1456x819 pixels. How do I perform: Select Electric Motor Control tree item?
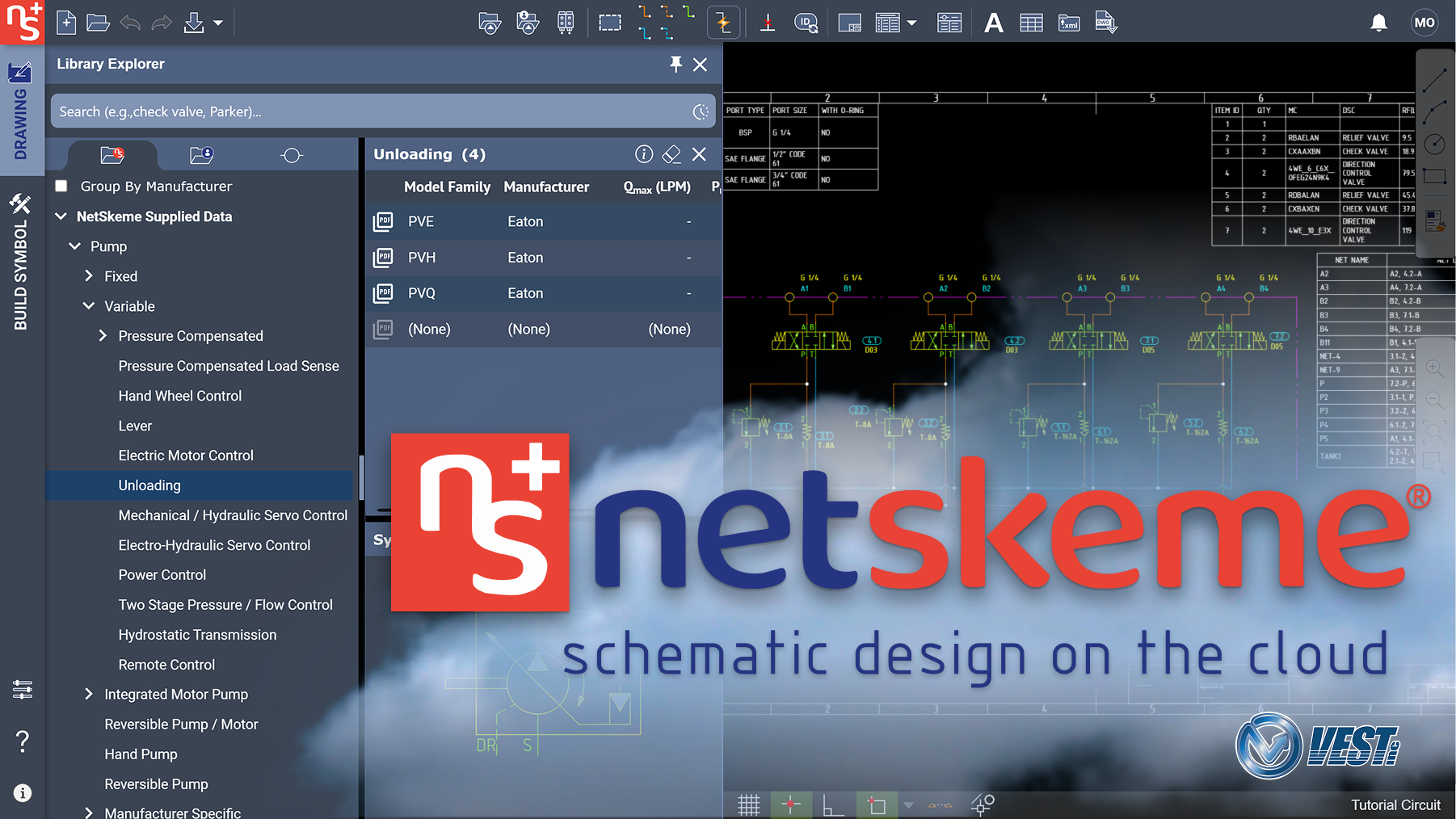click(x=186, y=456)
